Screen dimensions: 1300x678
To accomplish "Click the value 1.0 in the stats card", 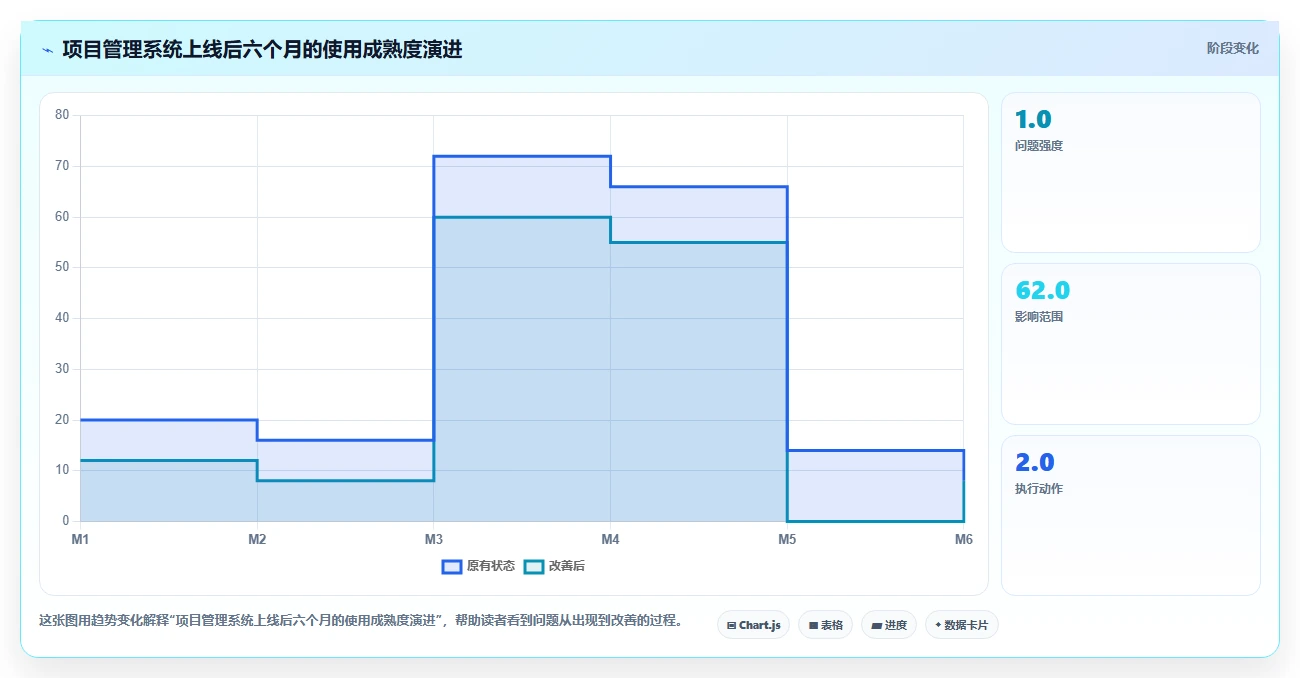I will click(1033, 120).
